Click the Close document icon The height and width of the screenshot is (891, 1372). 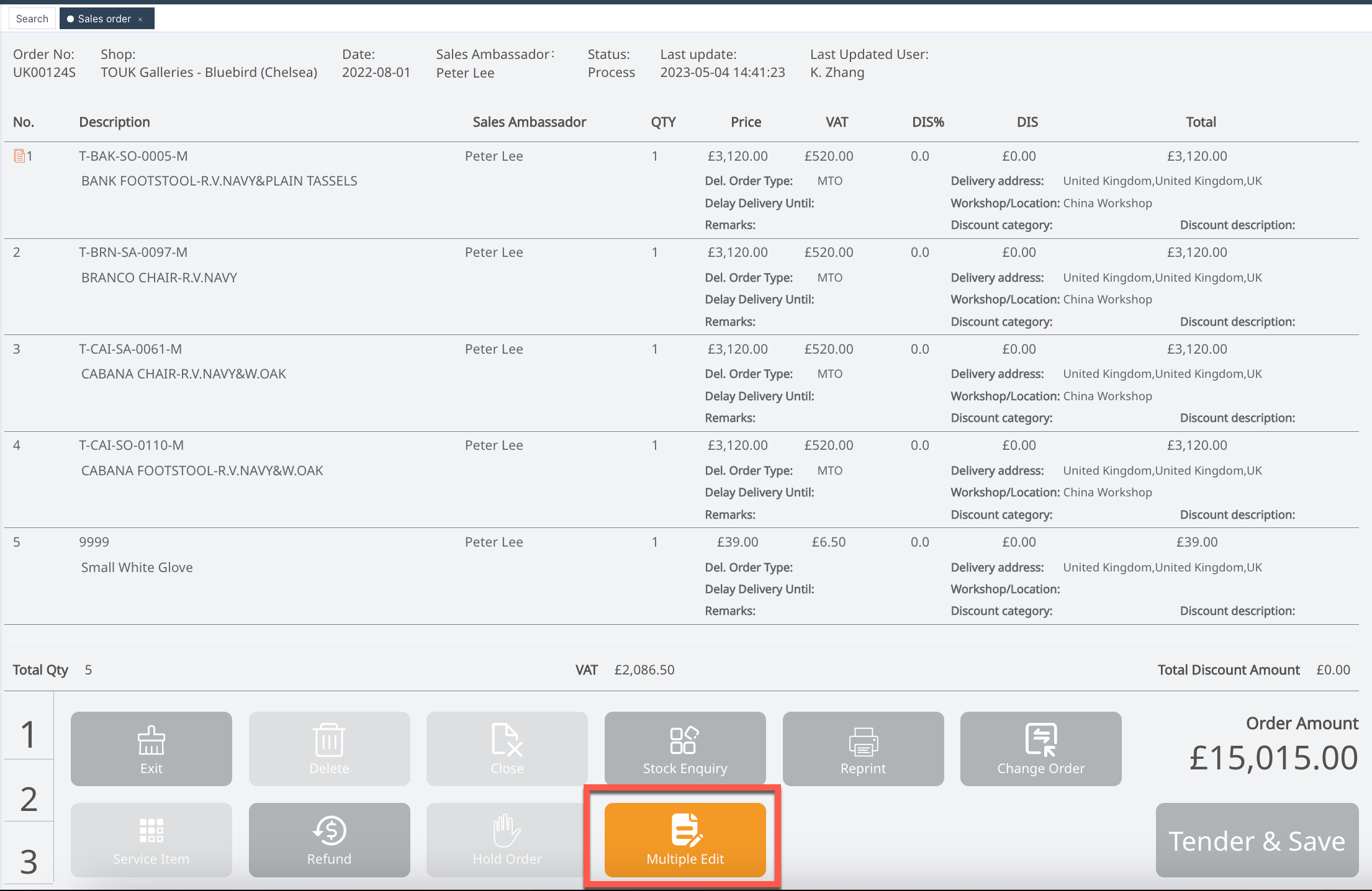(x=507, y=740)
